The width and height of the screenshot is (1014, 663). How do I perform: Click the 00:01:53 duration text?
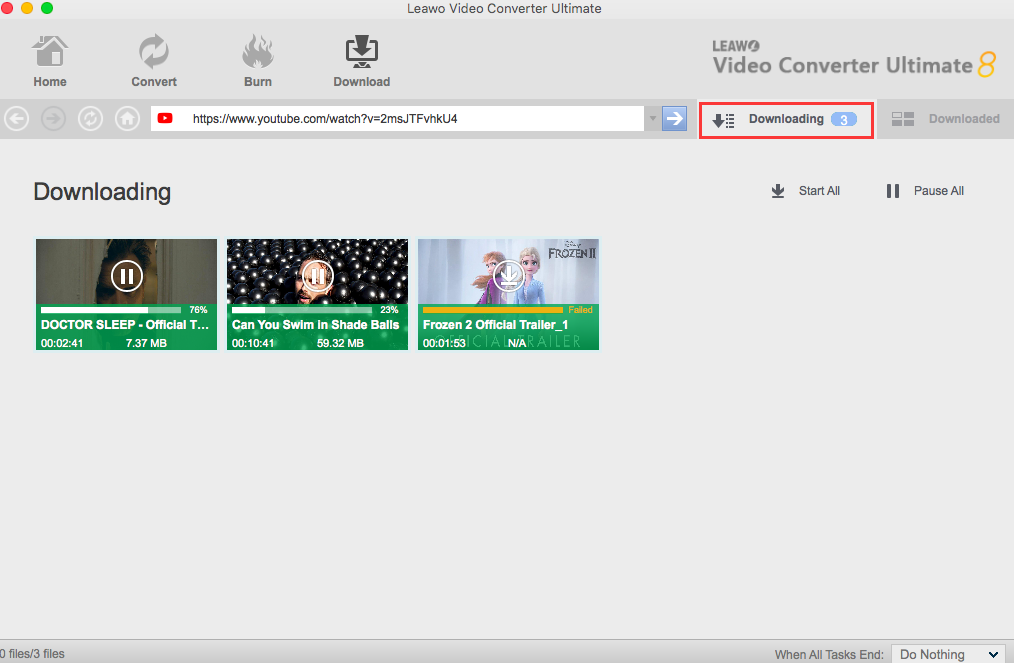(444, 343)
